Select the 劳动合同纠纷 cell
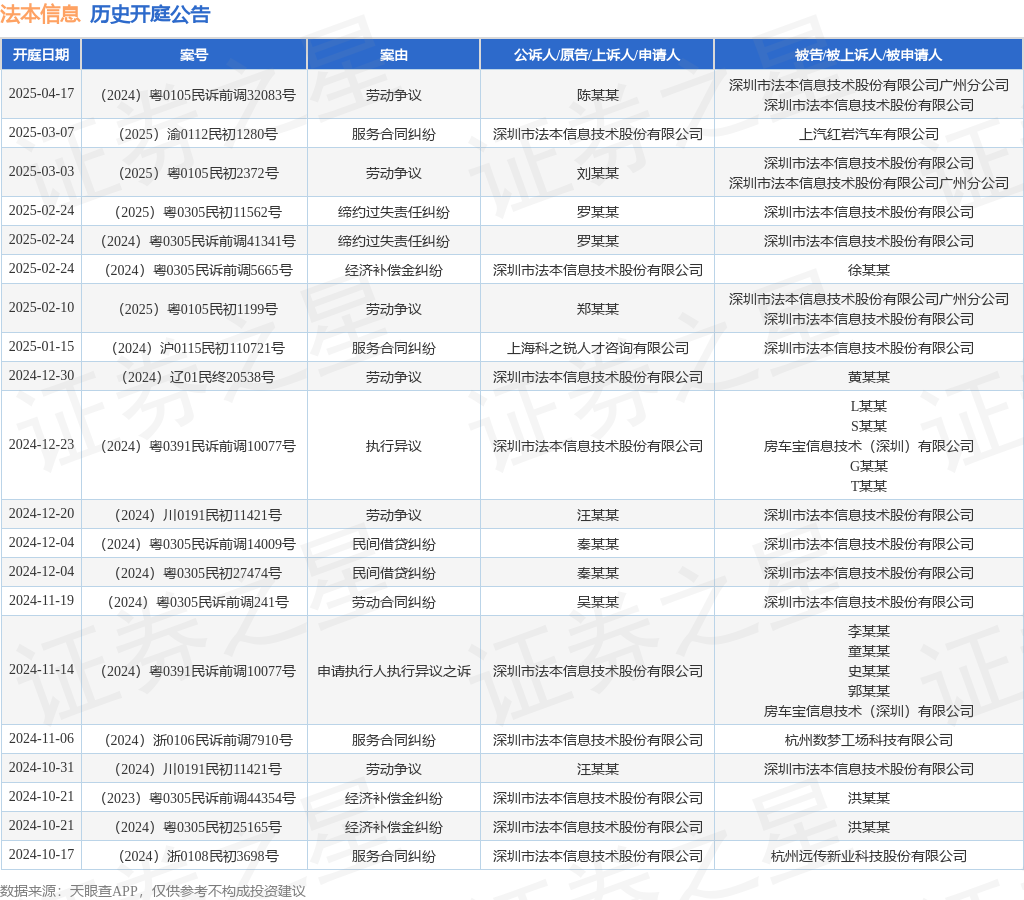This screenshot has height=900, width=1024. click(394, 602)
